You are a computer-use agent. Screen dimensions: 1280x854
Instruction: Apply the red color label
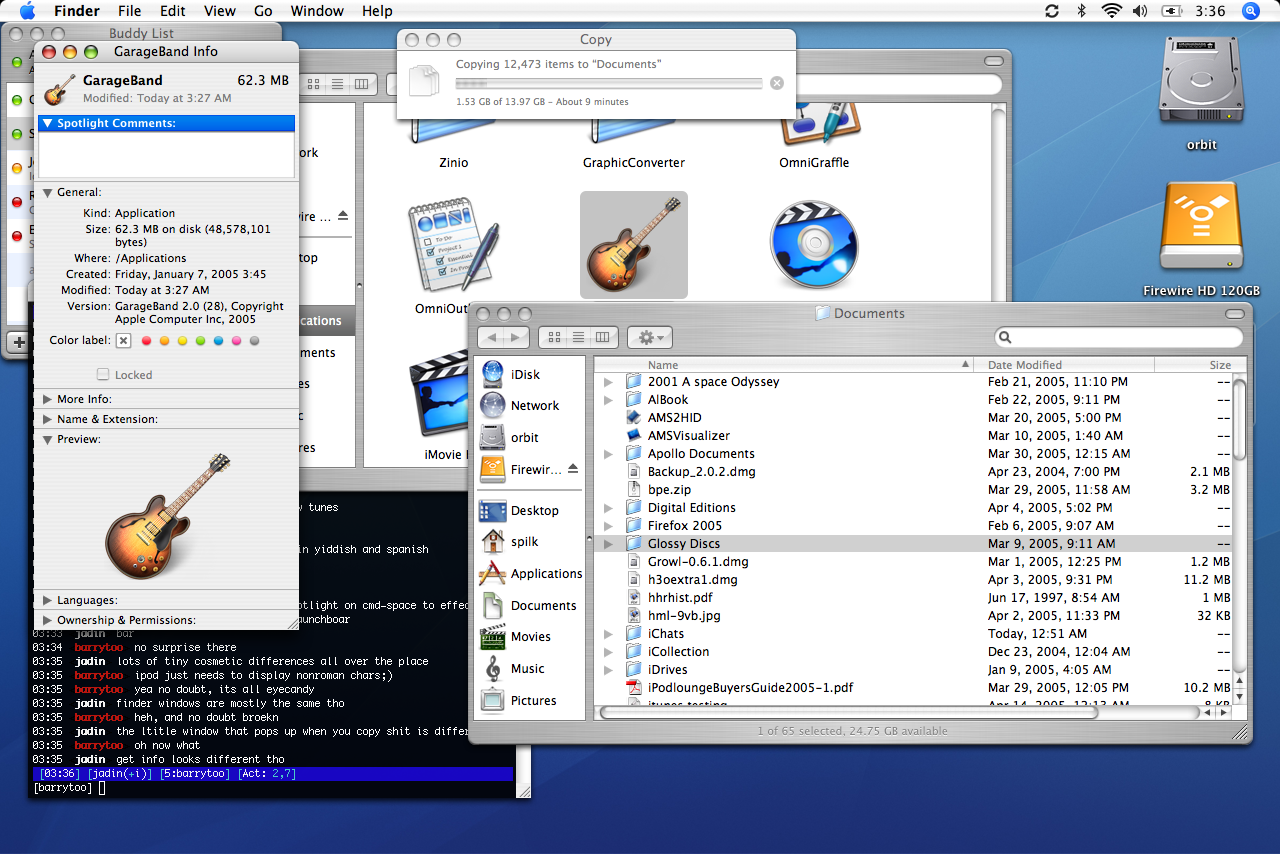pos(146,341)
